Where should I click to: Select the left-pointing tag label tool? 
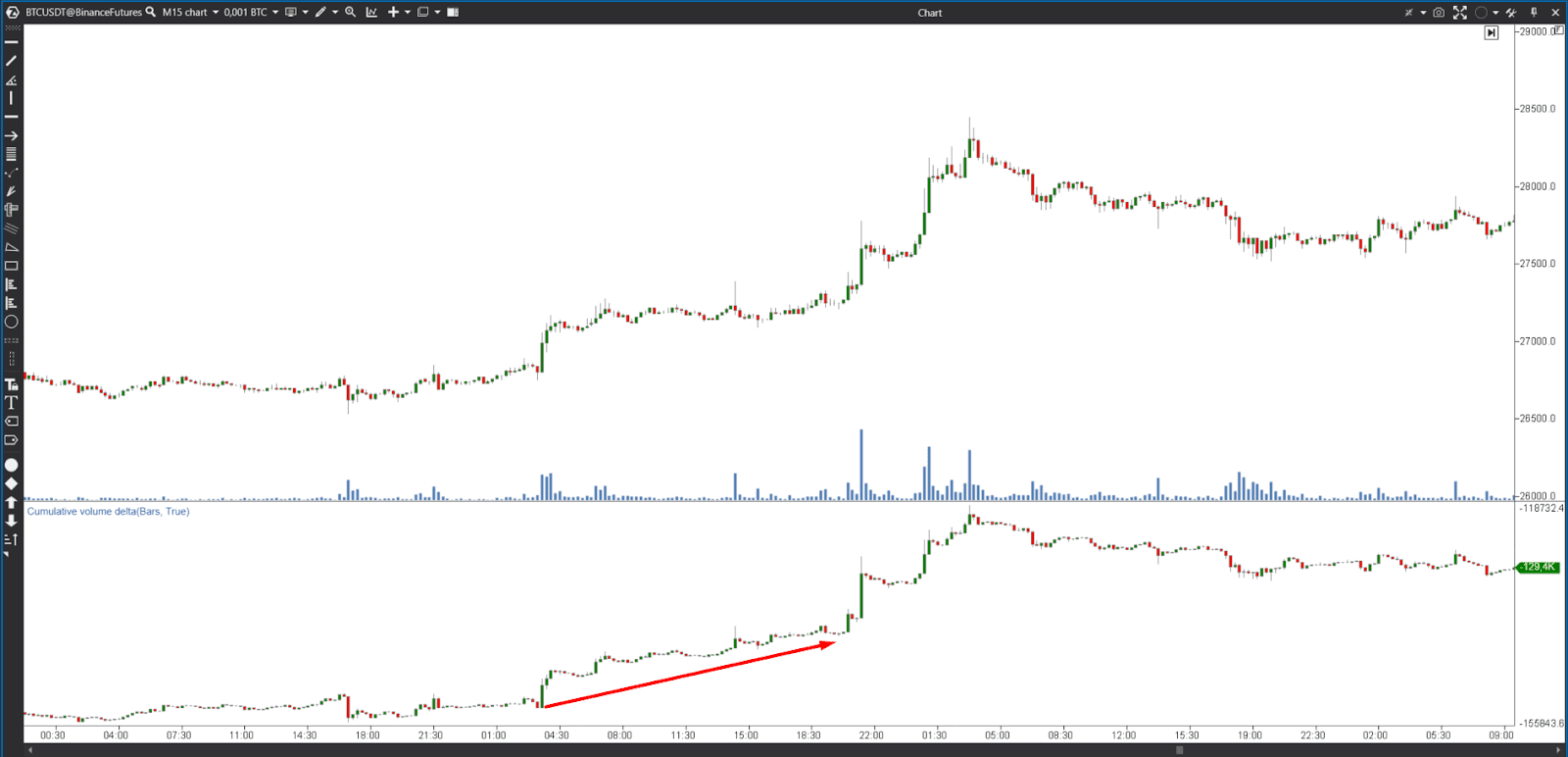point(12,421)
